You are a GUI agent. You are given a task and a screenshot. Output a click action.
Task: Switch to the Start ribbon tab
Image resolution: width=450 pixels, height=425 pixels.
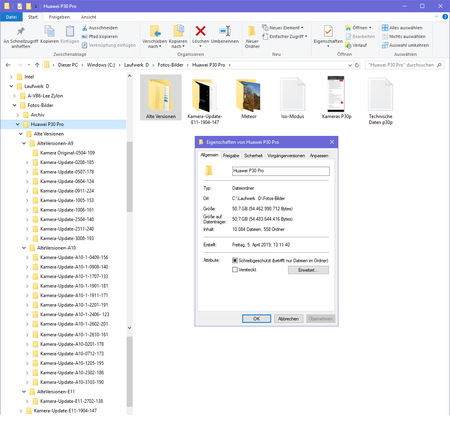pos(33,17)
